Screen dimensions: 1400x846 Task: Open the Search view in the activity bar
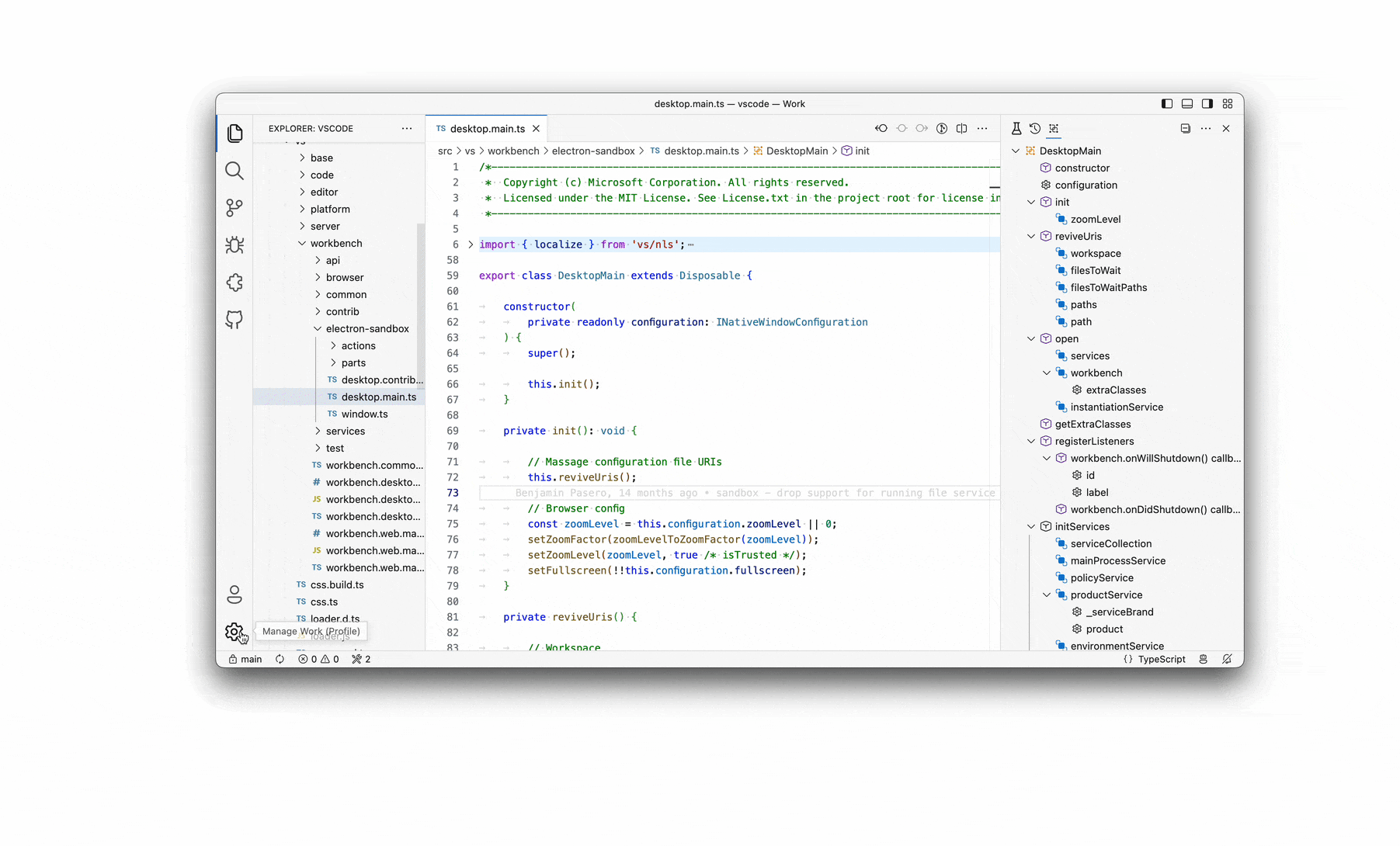(x=234, y=171)
